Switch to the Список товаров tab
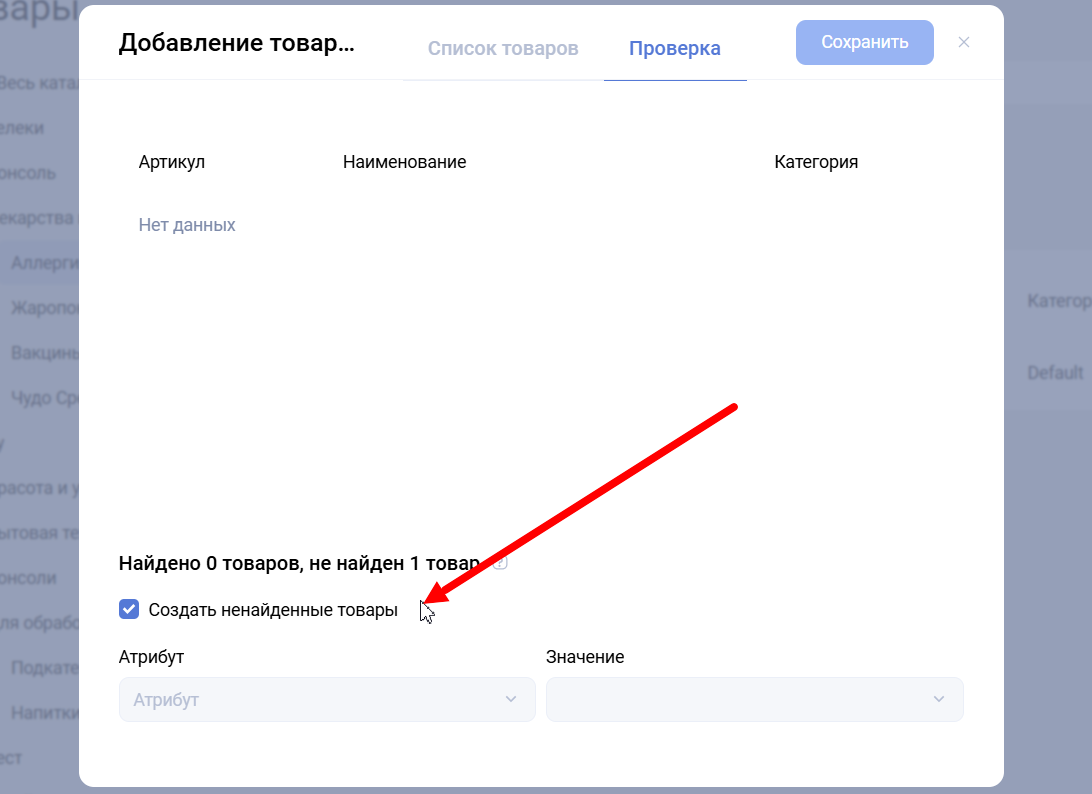This screenshot has width=1092, height=794. (x=503, y=48)
